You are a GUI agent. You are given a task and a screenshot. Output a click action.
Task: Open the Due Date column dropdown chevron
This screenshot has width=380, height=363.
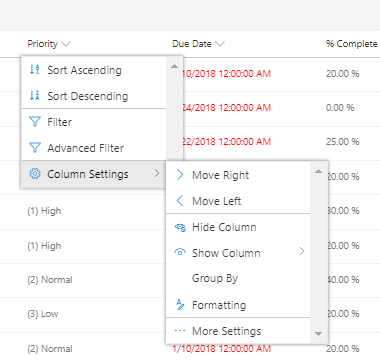click(220, 44)
